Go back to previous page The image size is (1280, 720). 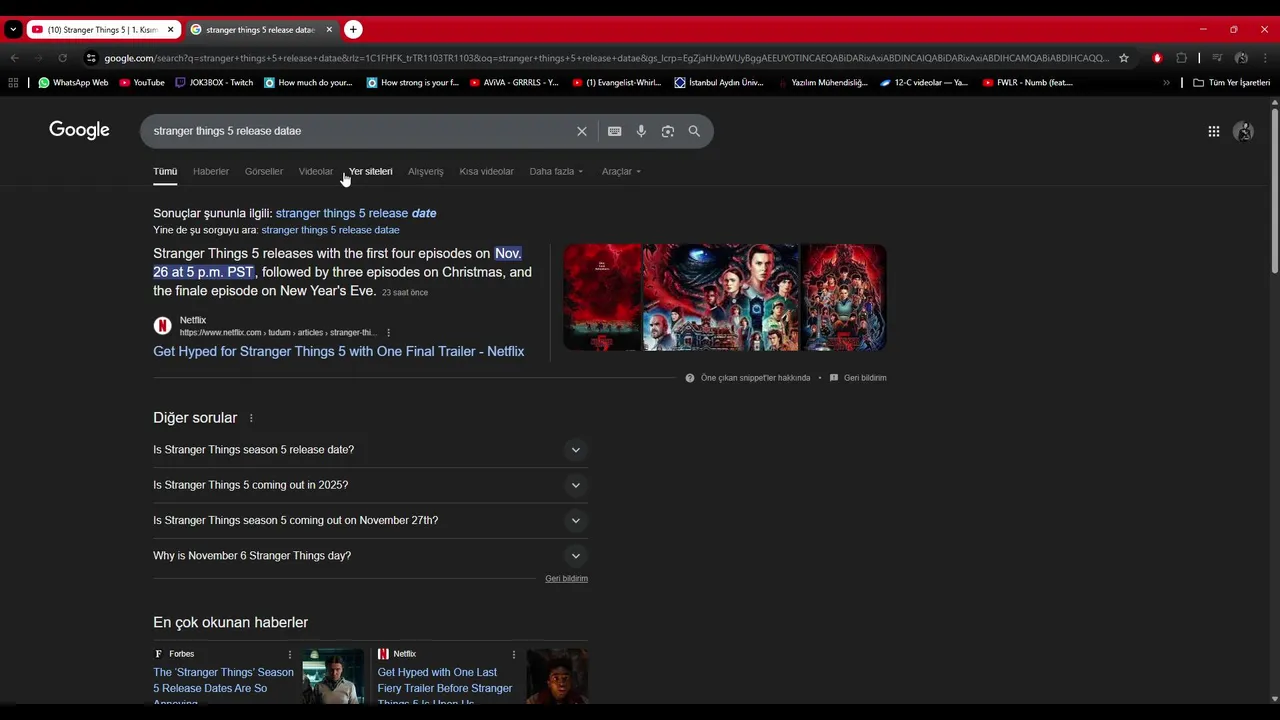coord(14,58)
